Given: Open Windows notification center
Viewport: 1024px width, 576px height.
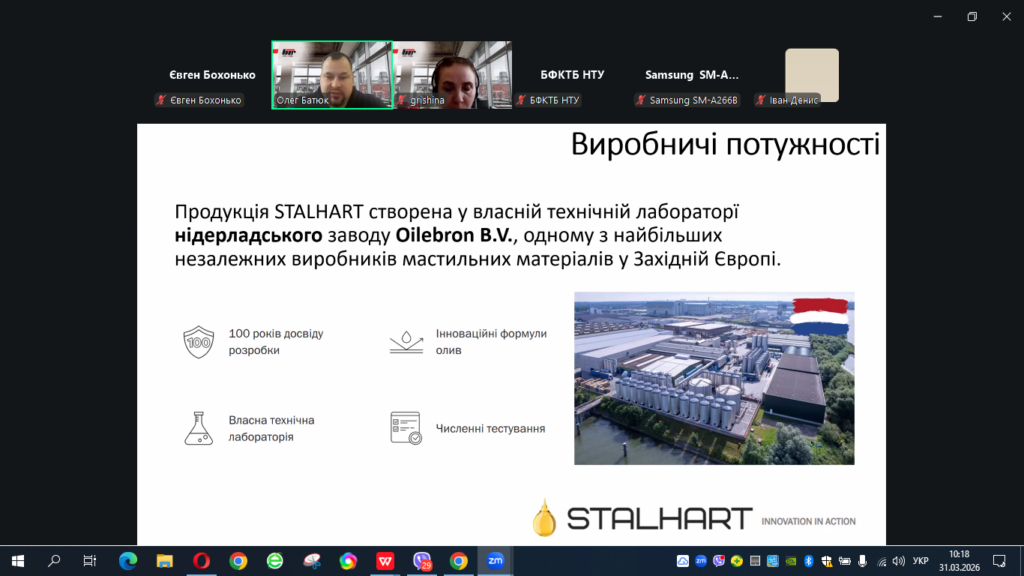Looking at the screenshot, I should click(998, 561).
